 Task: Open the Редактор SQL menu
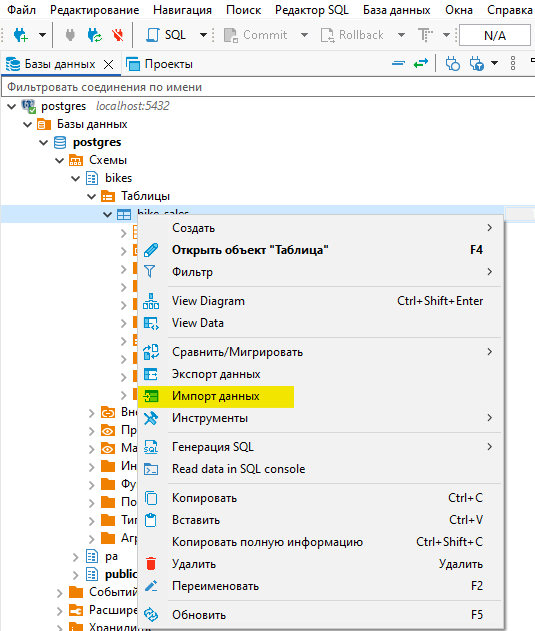pos(312,10)
